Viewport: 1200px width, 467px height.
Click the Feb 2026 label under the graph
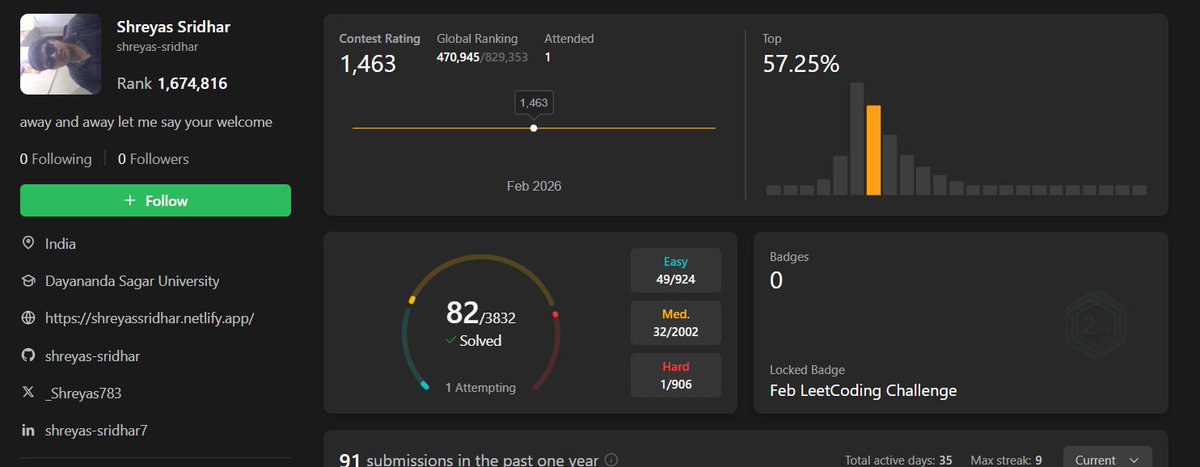click(534, 185)
